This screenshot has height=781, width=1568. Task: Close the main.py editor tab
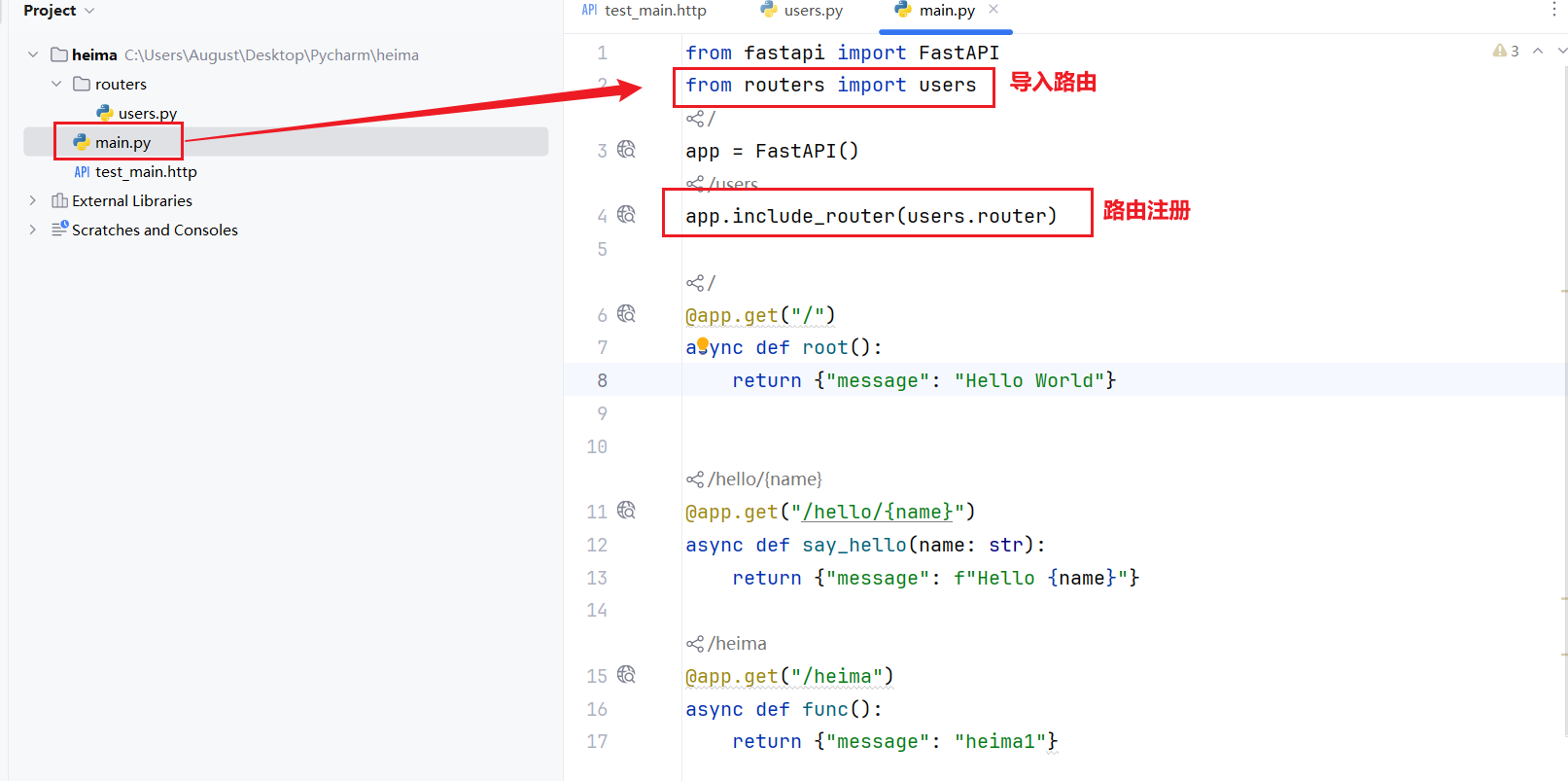click(993, 10)
